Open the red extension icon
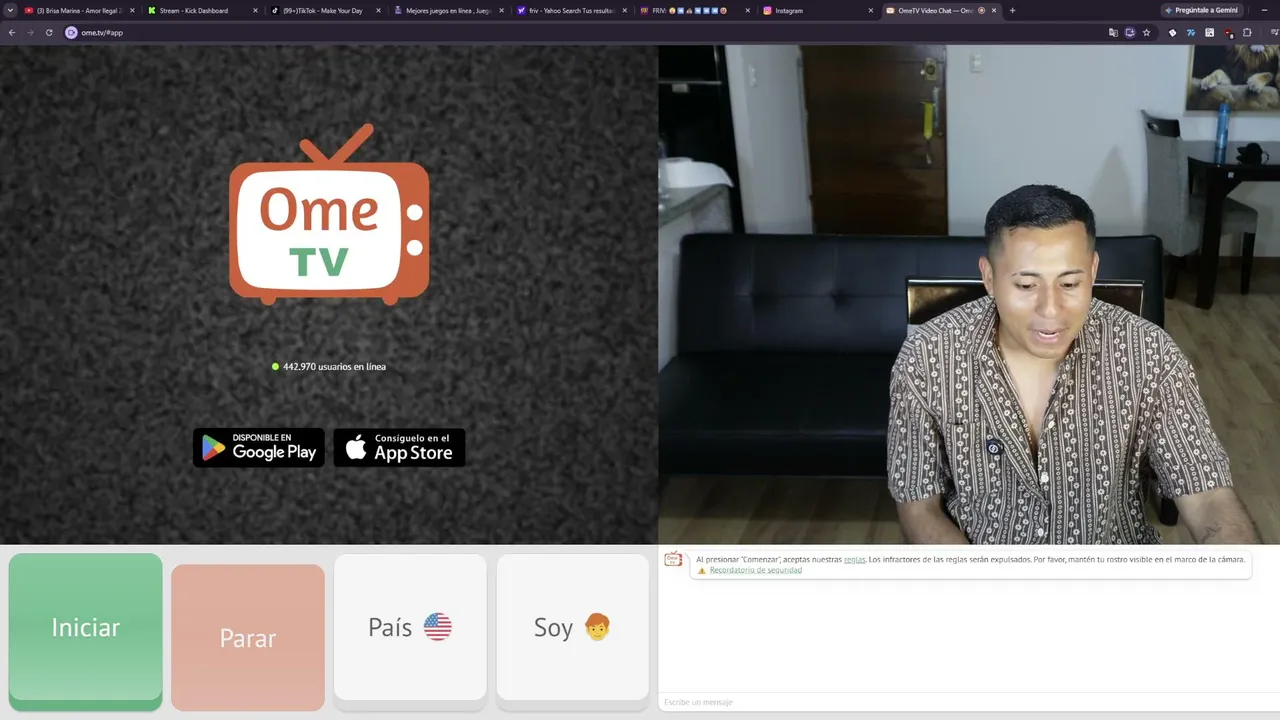This screenshot has width=1280, height=720. 1229,32
